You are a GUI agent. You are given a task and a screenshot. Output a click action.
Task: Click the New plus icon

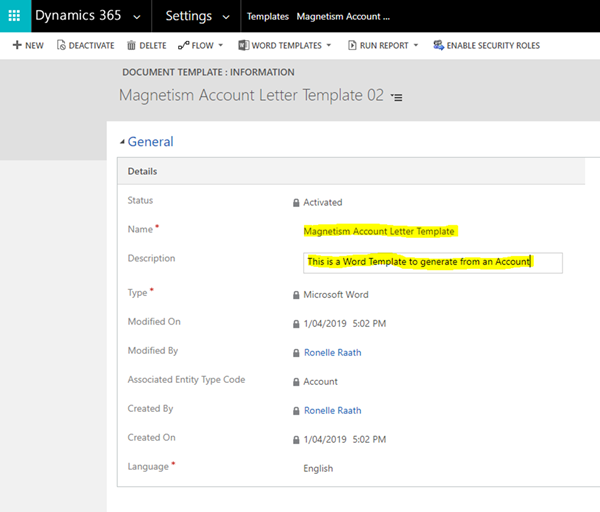17,45
